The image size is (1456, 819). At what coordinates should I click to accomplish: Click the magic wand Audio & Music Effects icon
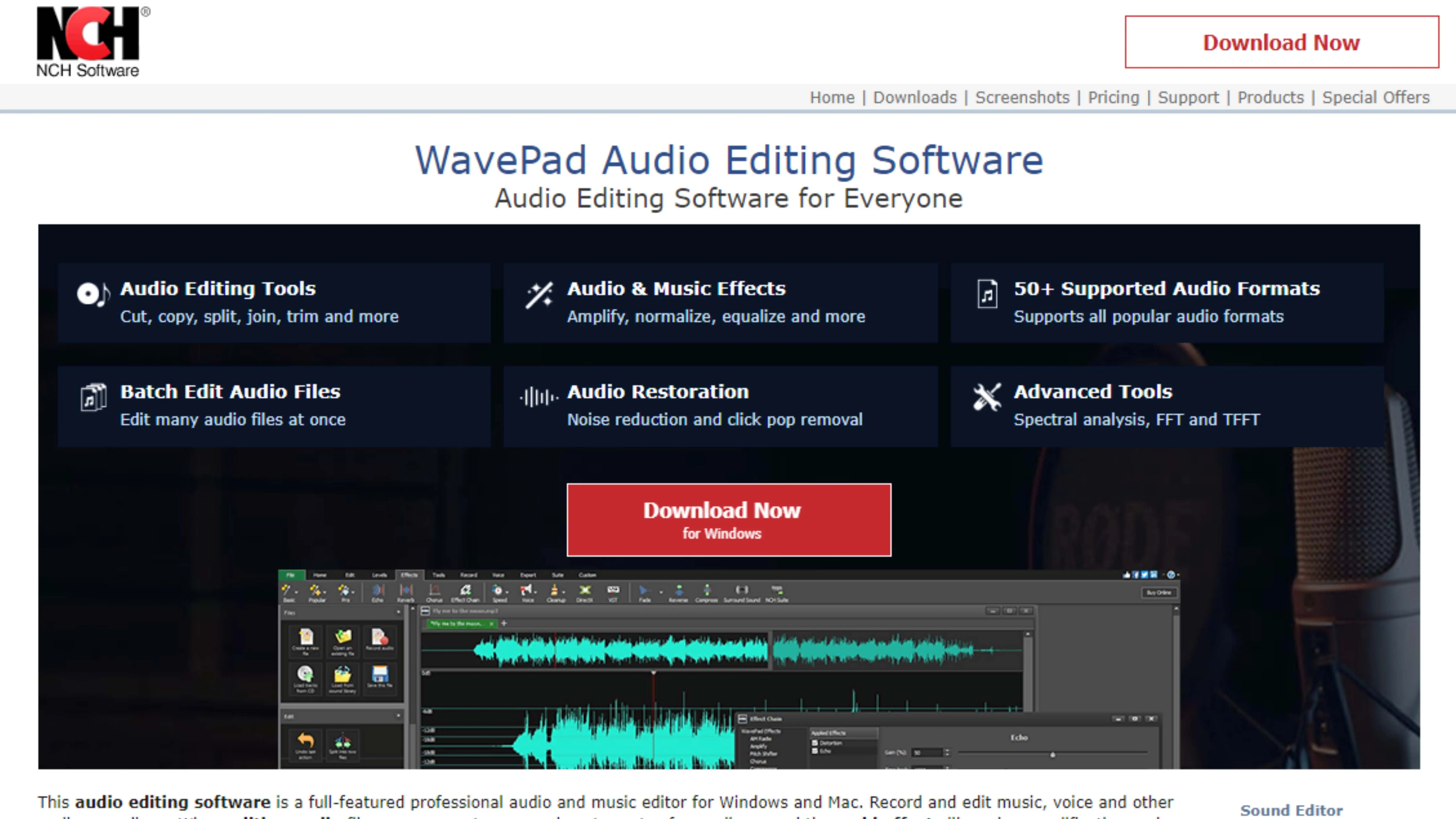[x=539, y=295]
